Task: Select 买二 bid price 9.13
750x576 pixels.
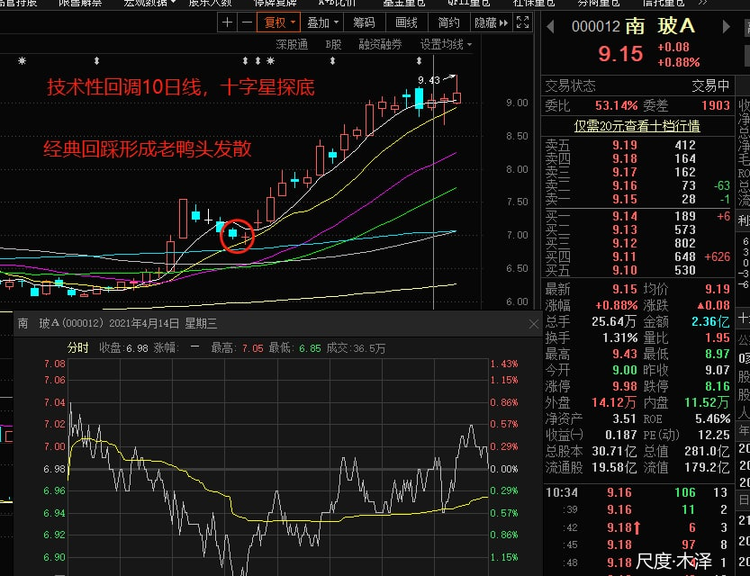Action: [625, 230]
